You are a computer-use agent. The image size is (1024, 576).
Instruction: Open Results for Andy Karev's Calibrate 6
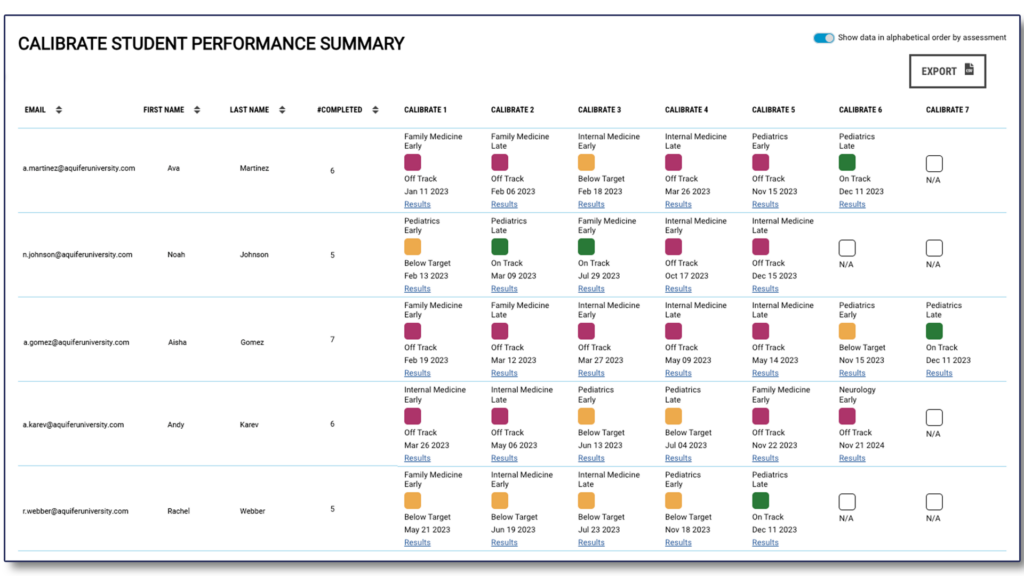click(x=852, y=458)
